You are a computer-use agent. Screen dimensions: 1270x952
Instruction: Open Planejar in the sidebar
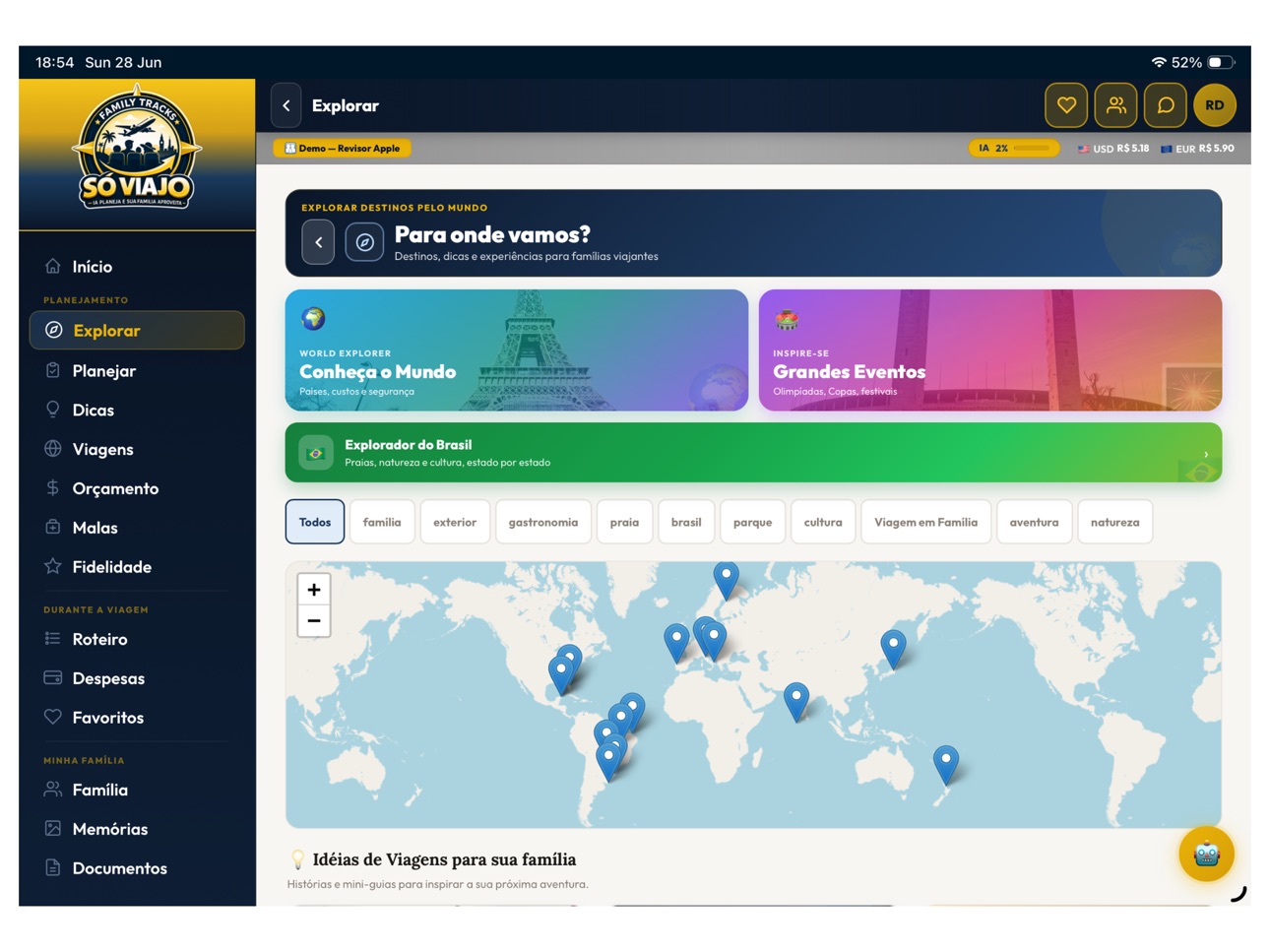tap(137, 371)
